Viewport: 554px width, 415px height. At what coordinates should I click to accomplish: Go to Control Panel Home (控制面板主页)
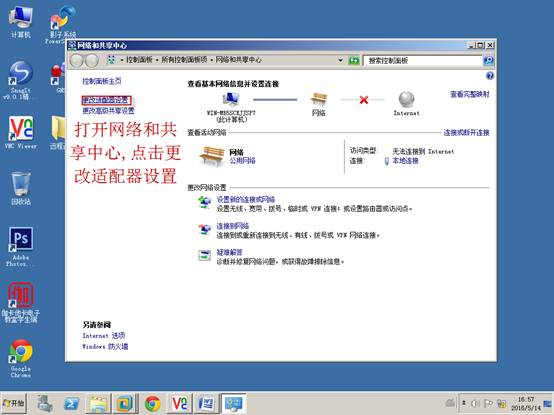pyautogui.click(x=102, y=81)
